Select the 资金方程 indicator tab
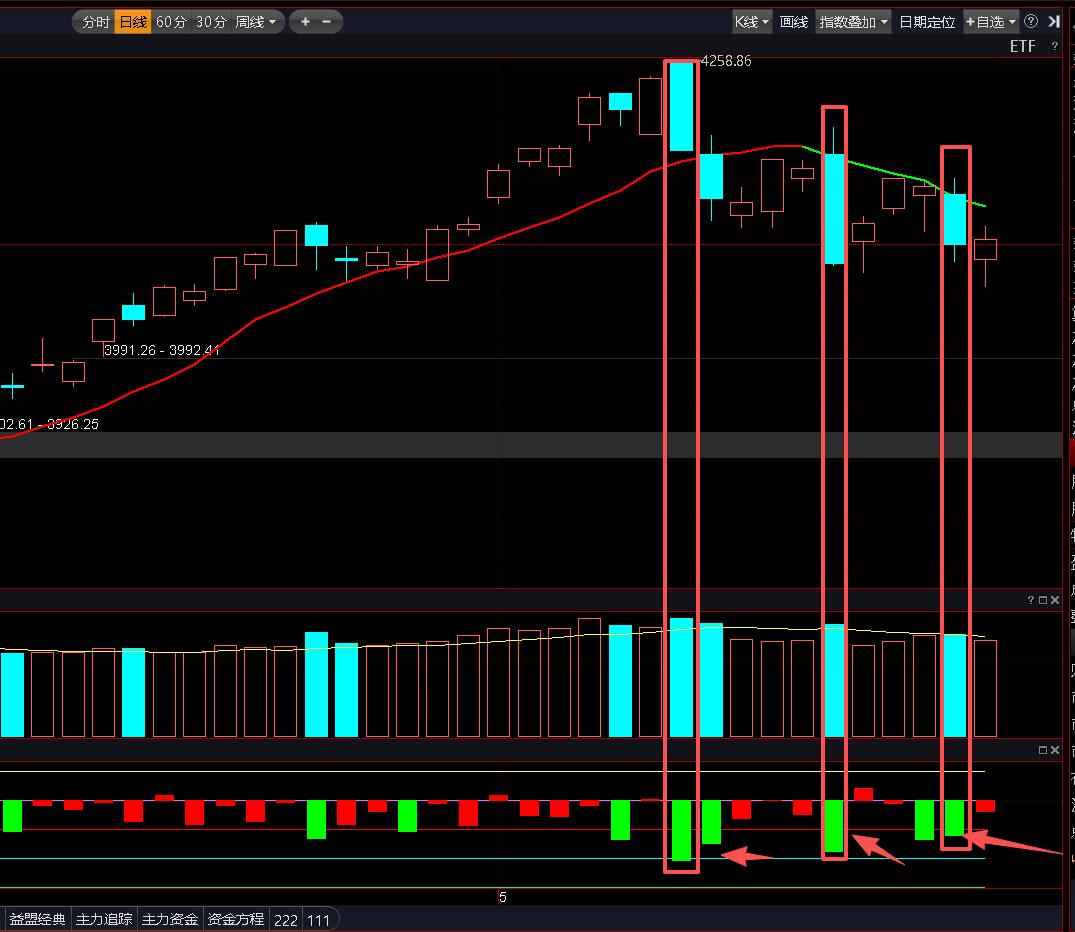1075x932 pixels. coord(236,919)
